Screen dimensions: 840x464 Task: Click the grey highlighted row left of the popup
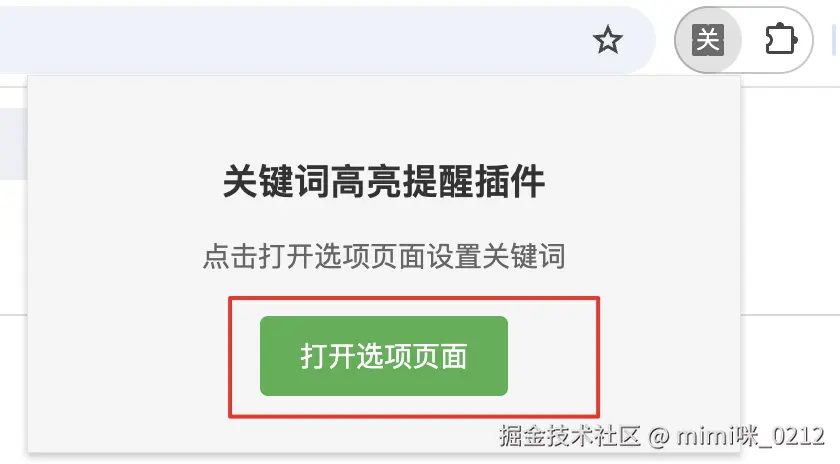click(13, 144)
